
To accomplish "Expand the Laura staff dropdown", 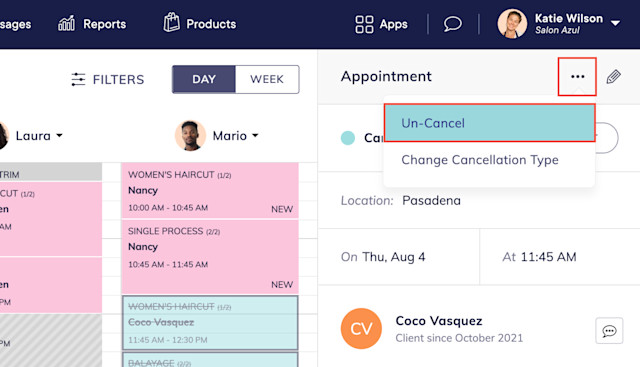I will [x=60, y=135].
